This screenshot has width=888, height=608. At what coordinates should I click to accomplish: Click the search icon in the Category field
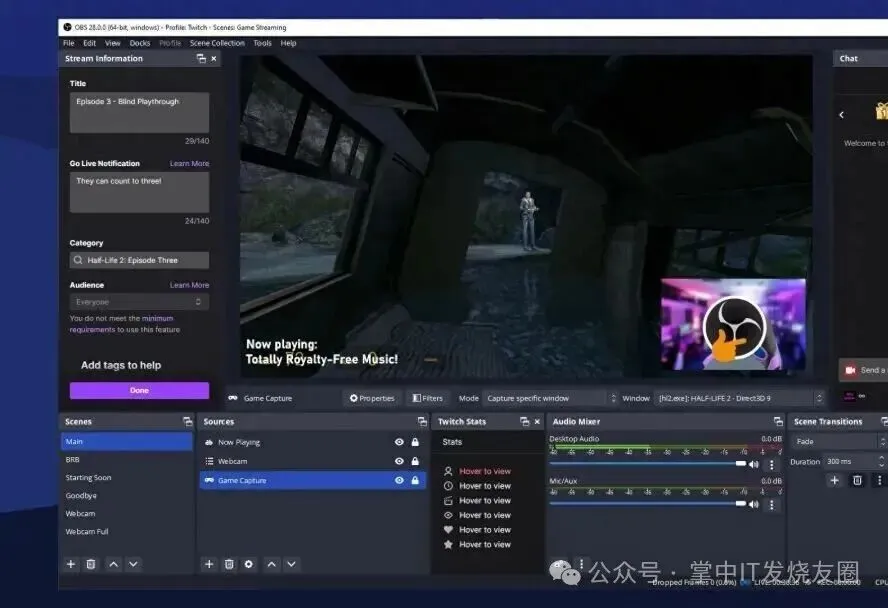[78, 260]
